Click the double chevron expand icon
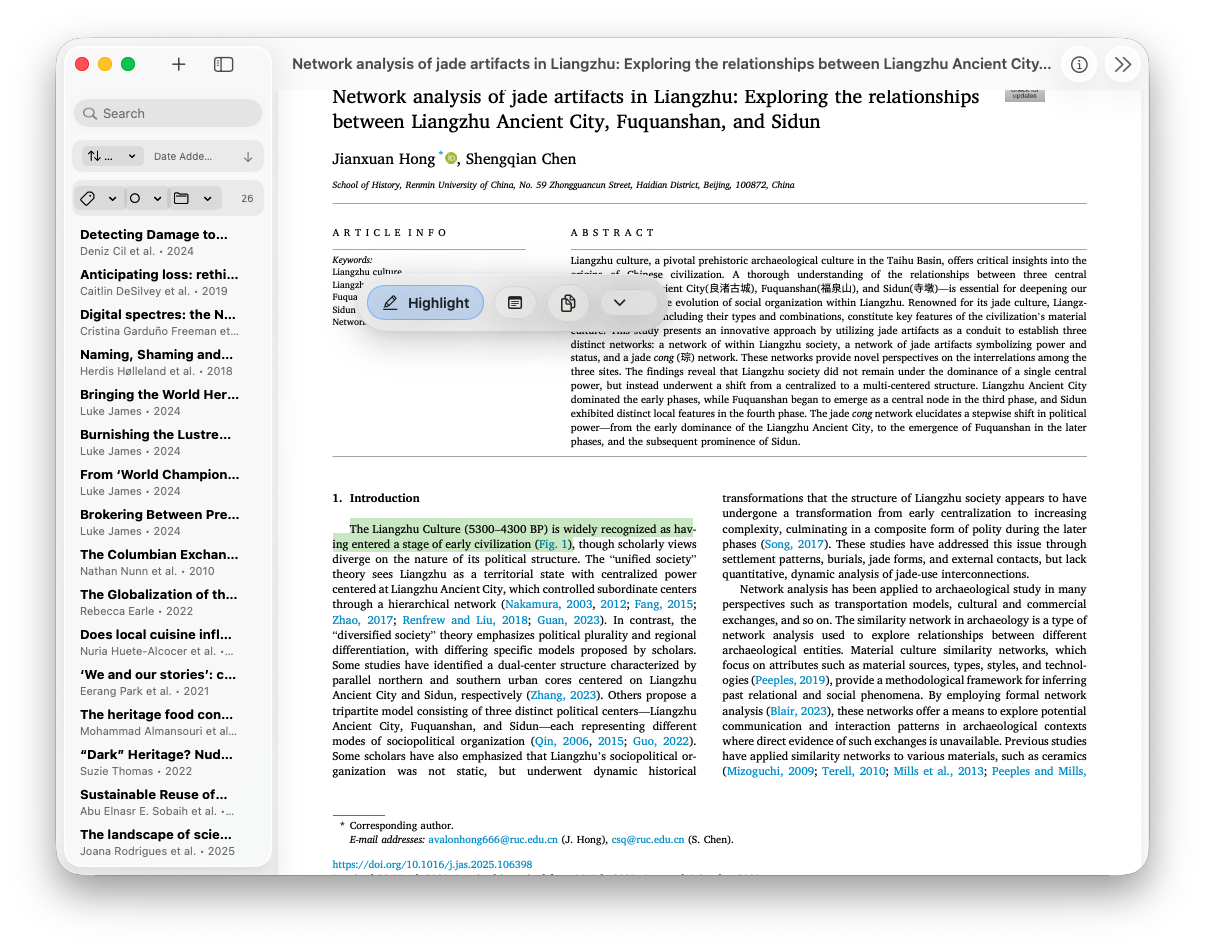 pyautogui.click(x=1123, y=64)
